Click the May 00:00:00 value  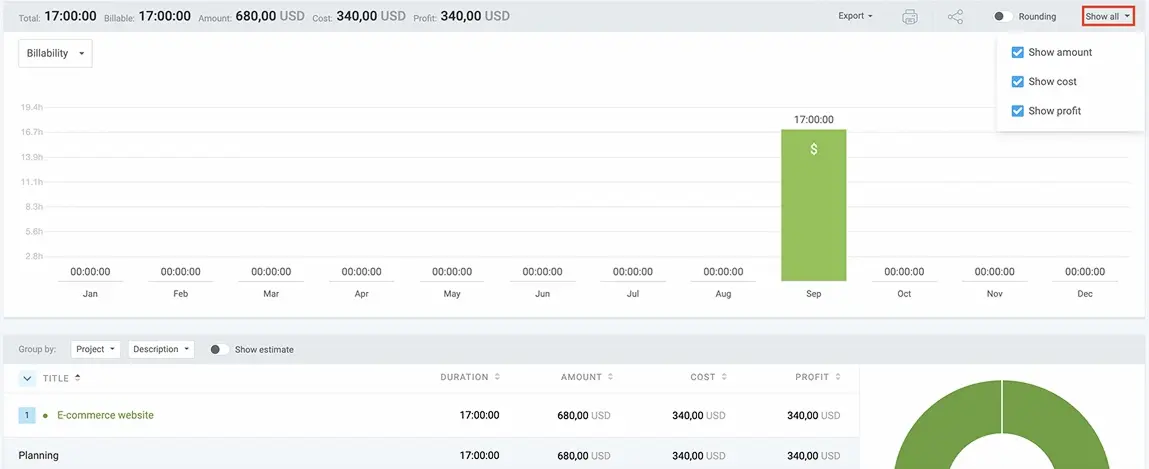pyautogui.click(x=452, y=272)
